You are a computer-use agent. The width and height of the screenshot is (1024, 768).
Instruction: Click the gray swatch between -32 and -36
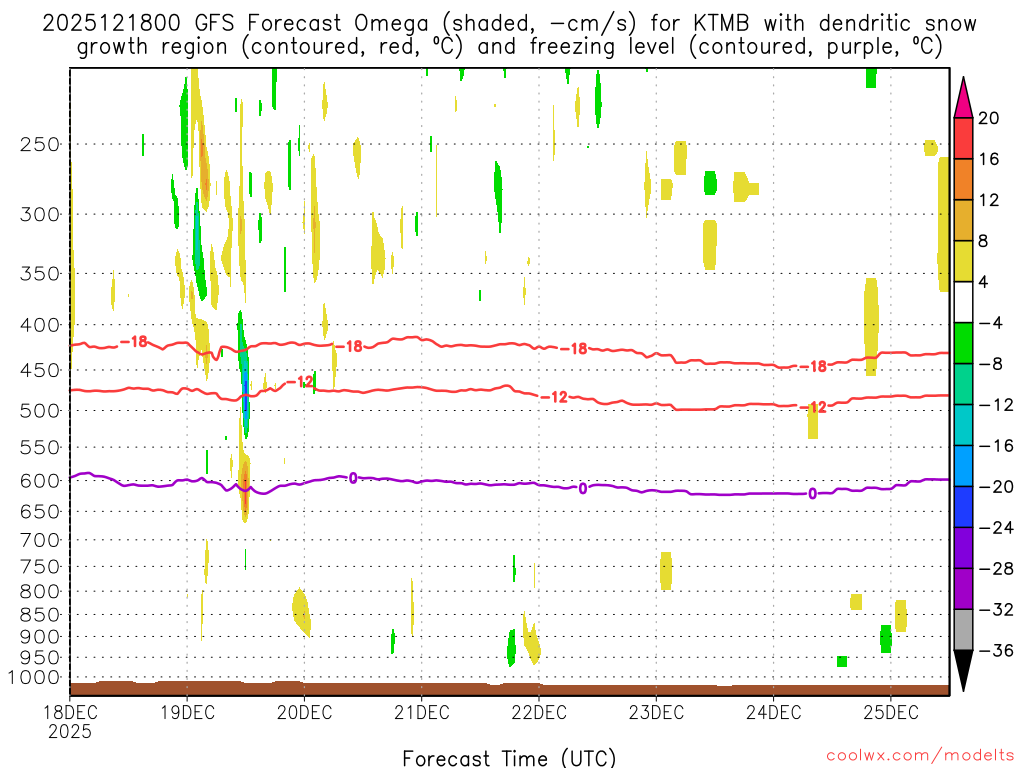pos(963,630)
